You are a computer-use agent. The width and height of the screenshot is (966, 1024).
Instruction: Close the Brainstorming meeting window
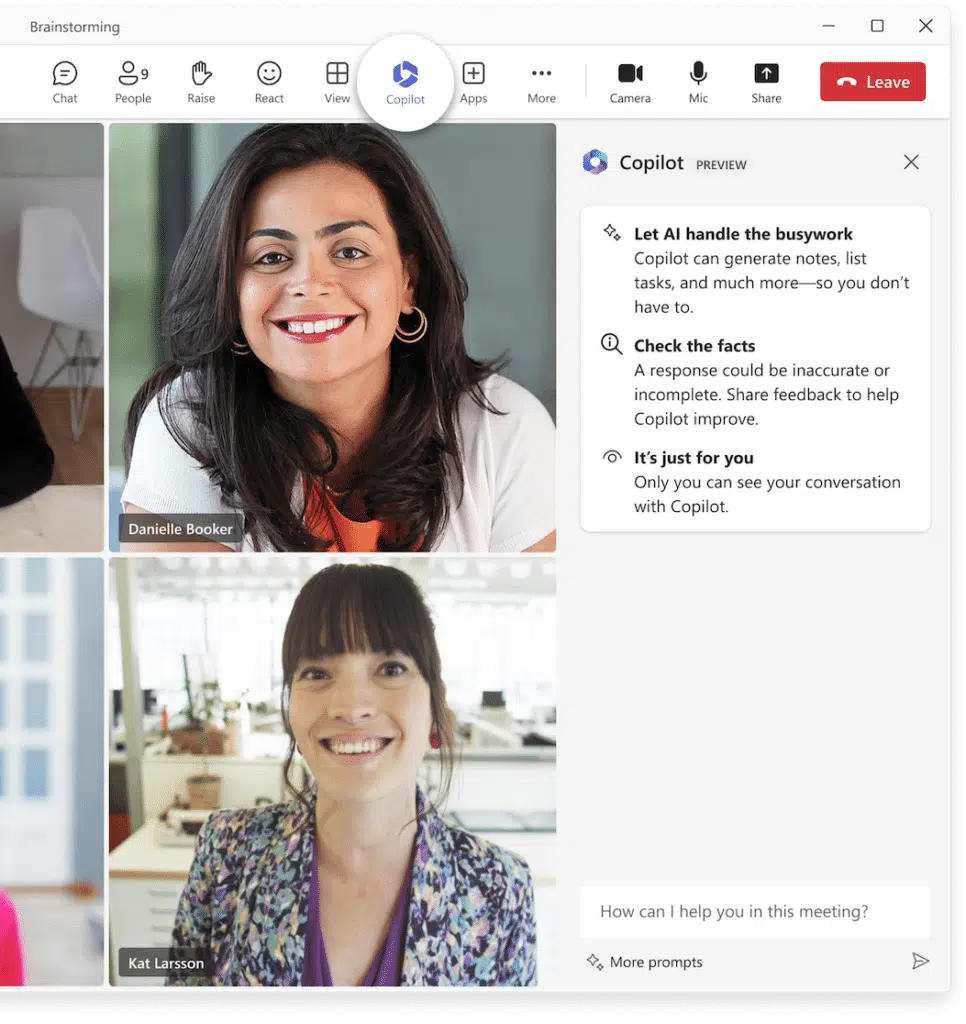[926, 25]
